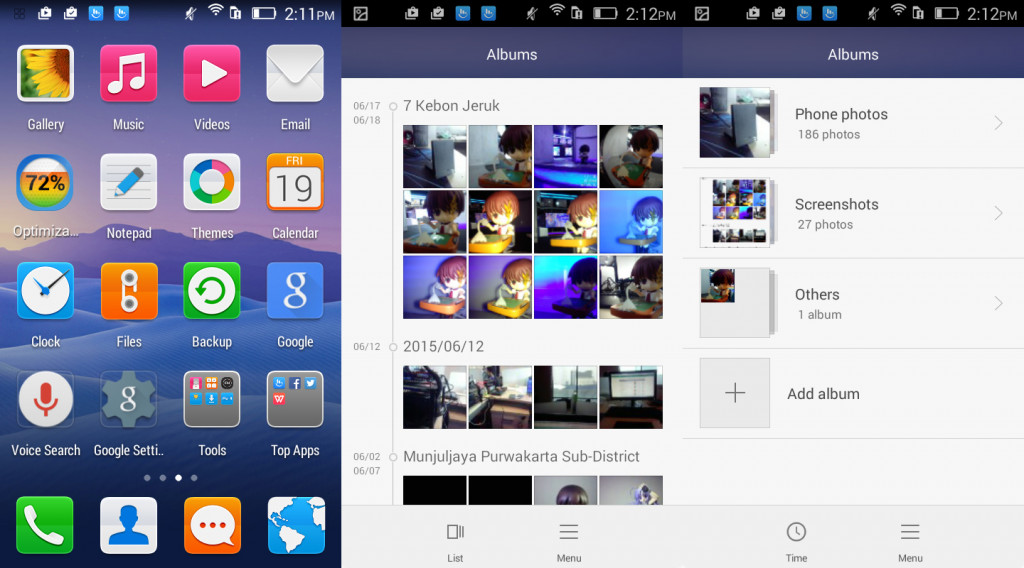This screenshot has height=568, width=1024.
Task: Open first photo under 7 Kebon Jeruk
Action: (x=434, y=156)
